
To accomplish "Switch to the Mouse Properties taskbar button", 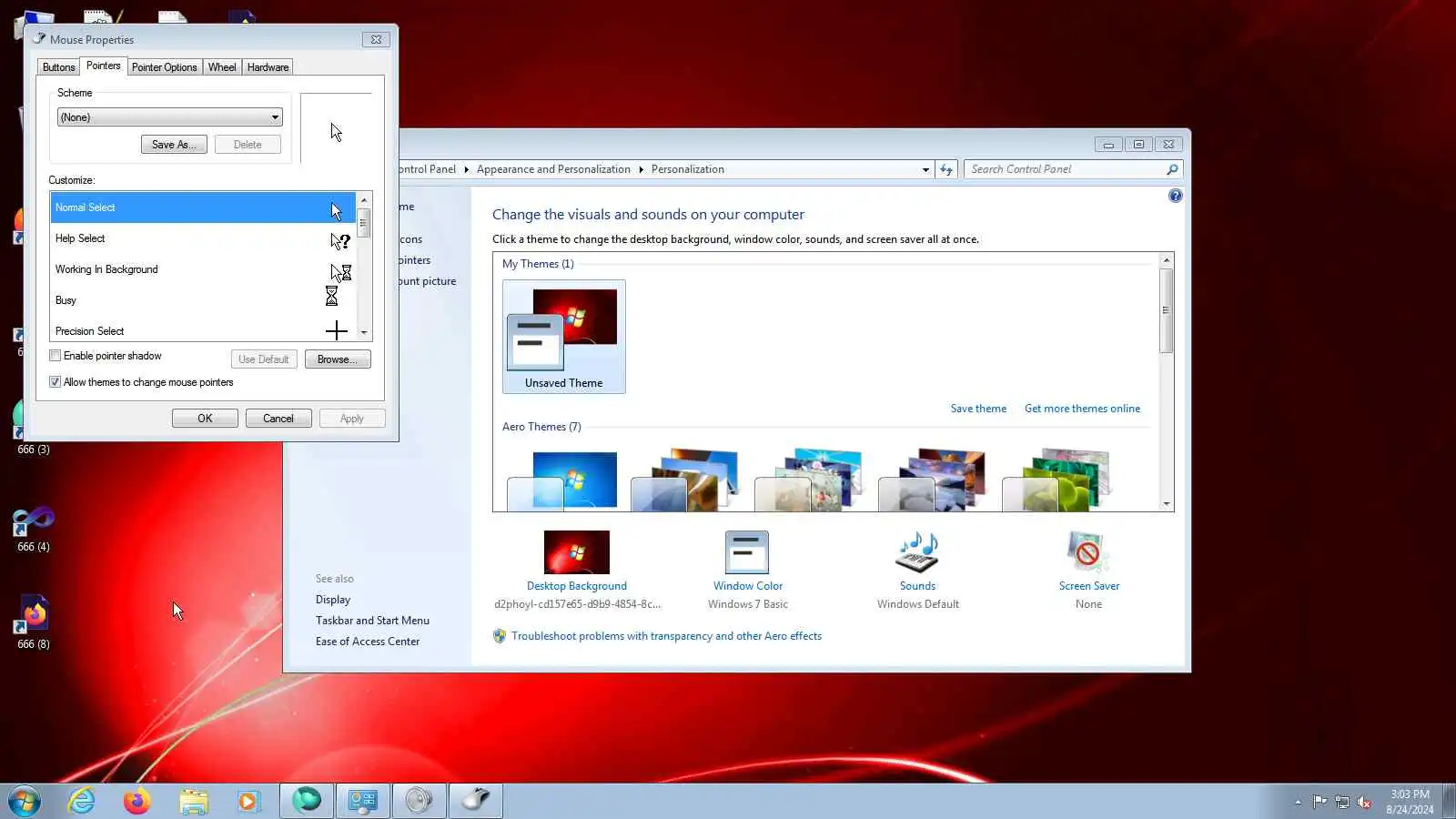I will 475,801.
